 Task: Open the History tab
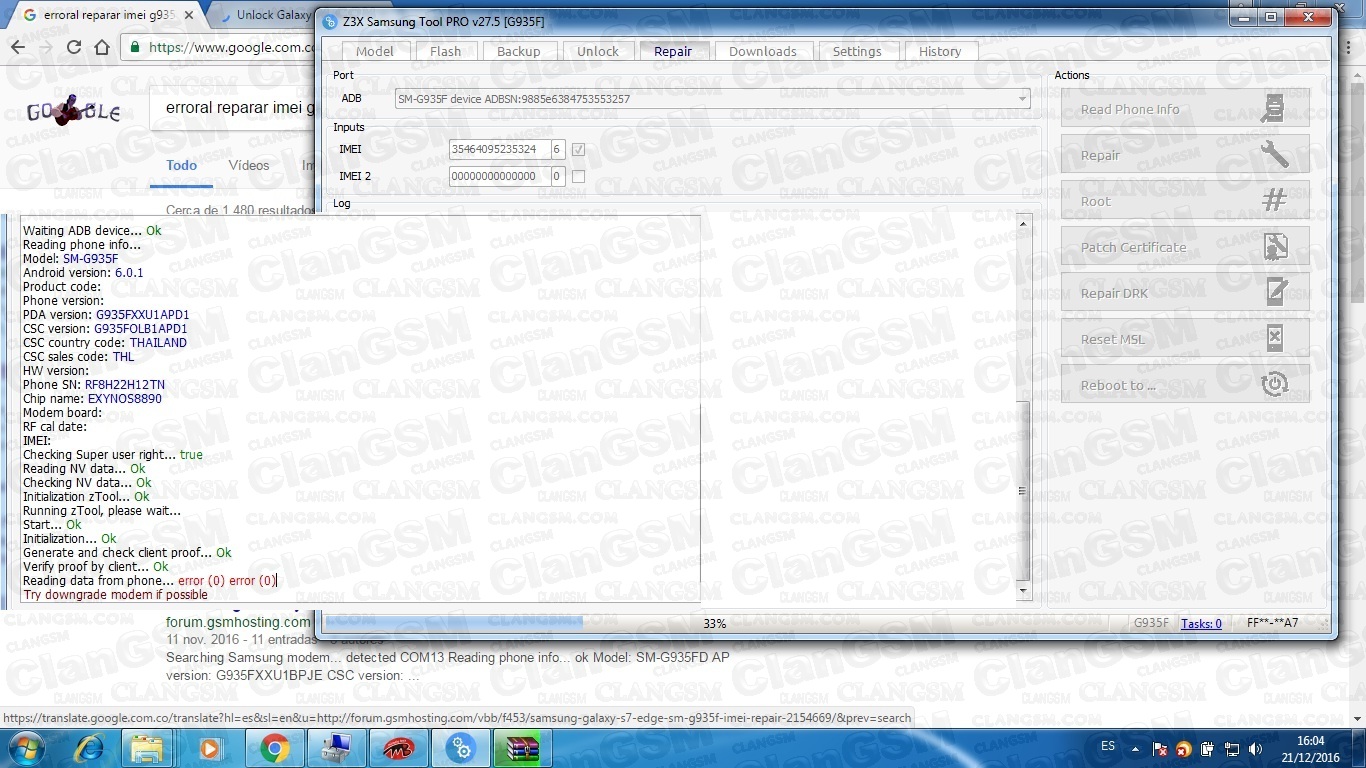[940, 52]
